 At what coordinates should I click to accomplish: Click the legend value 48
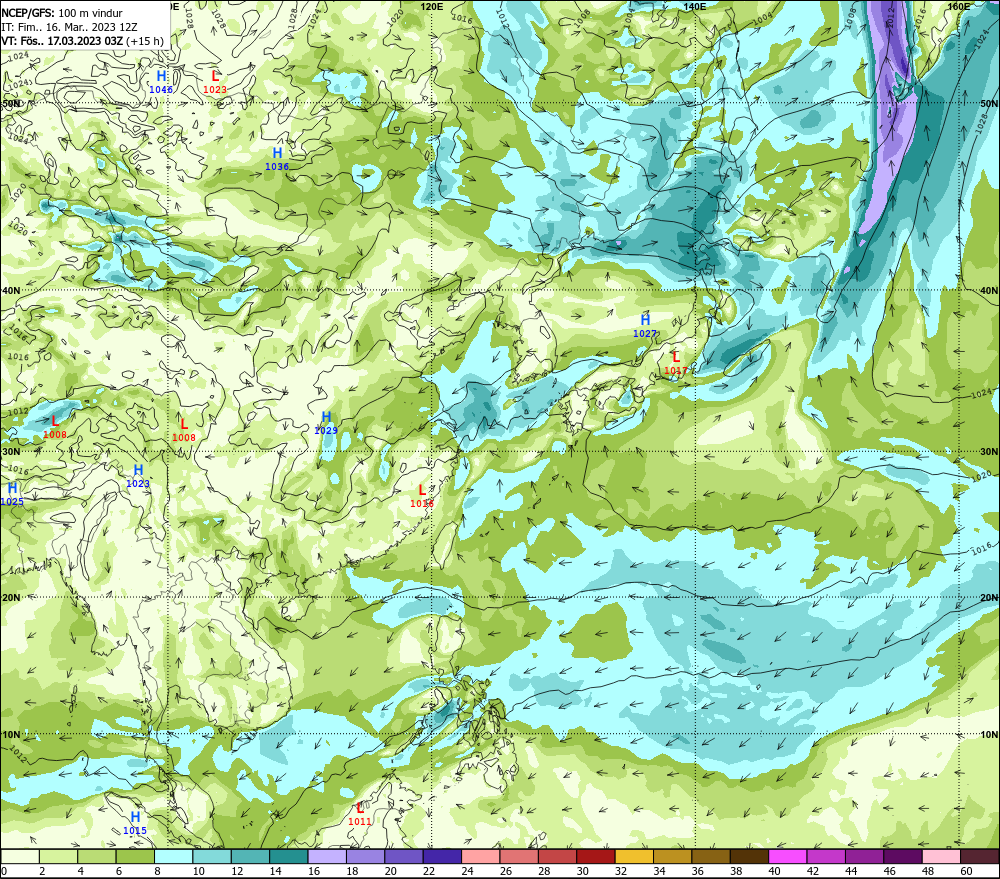(x=927, y=871)
